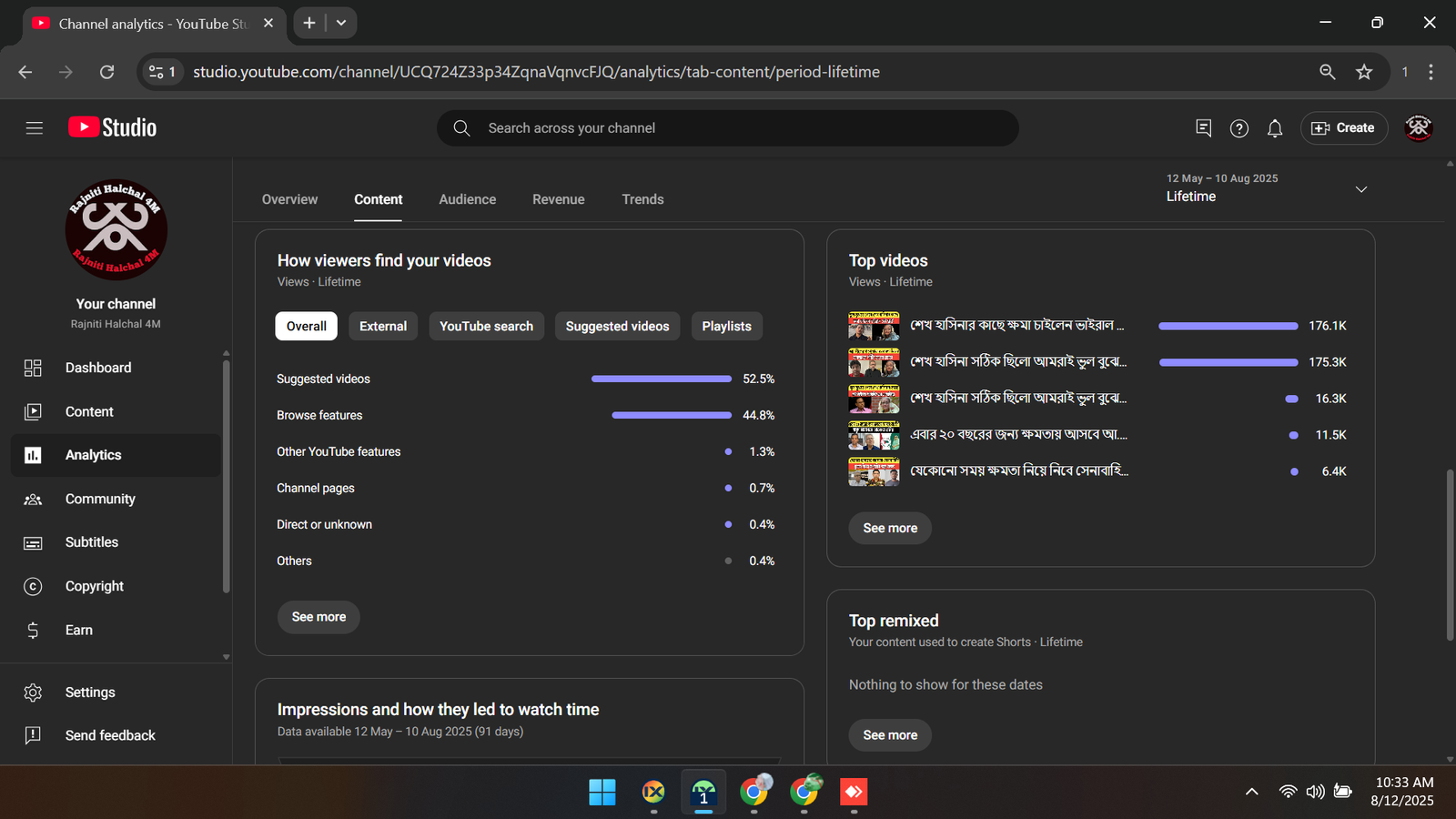Select the External traffic filter chip
Viewport: 1456px width, 819px height.
[x=383, y=327]
